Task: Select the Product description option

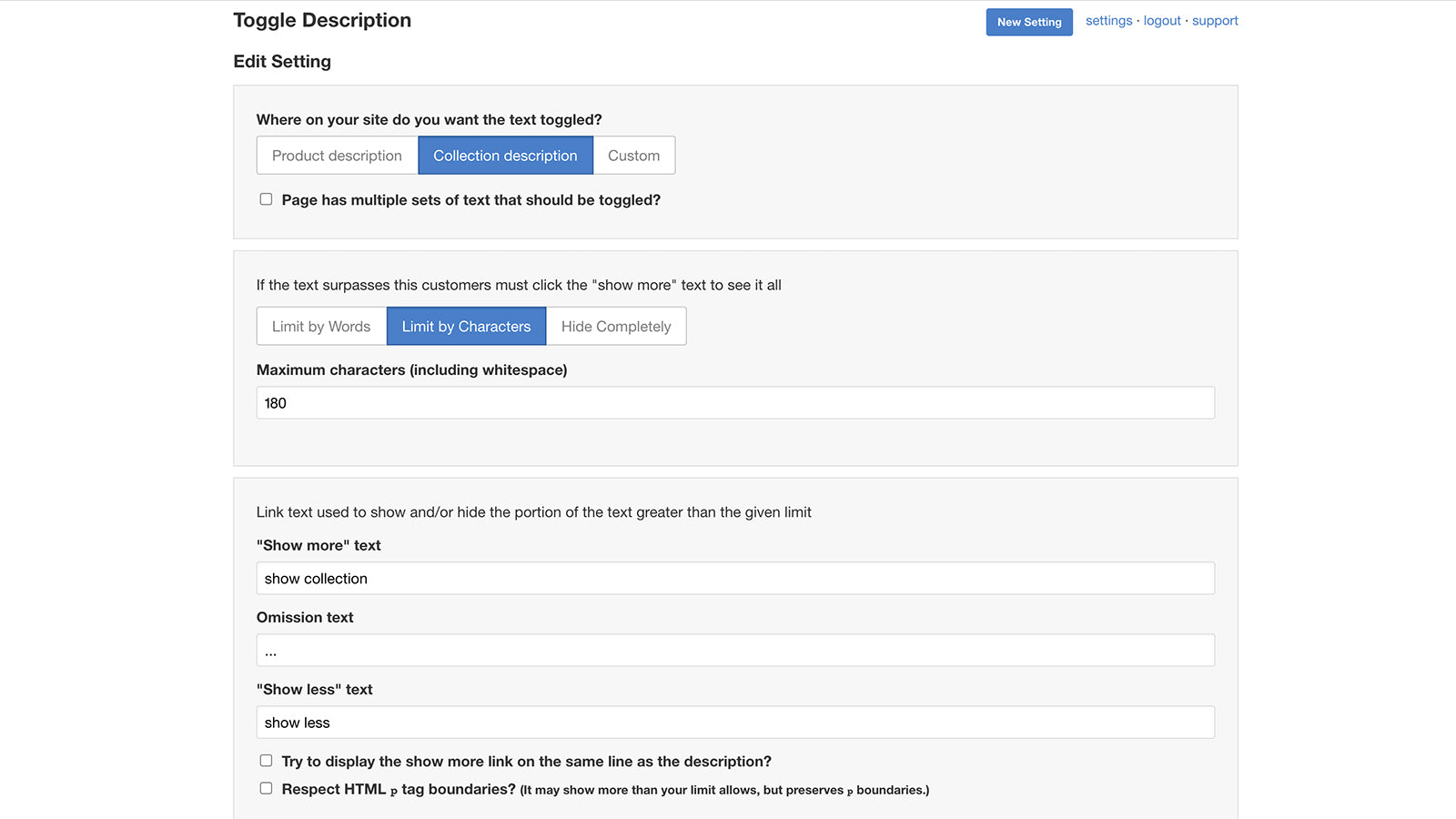Action: 337,155
